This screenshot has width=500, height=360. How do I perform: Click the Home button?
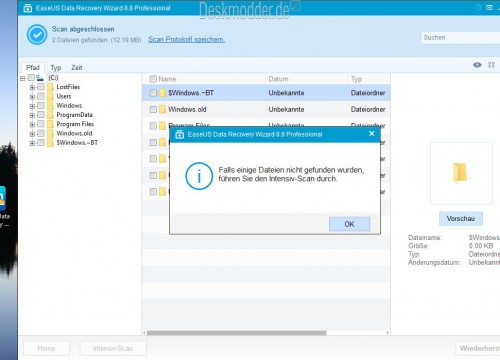[x=46, y=348]
